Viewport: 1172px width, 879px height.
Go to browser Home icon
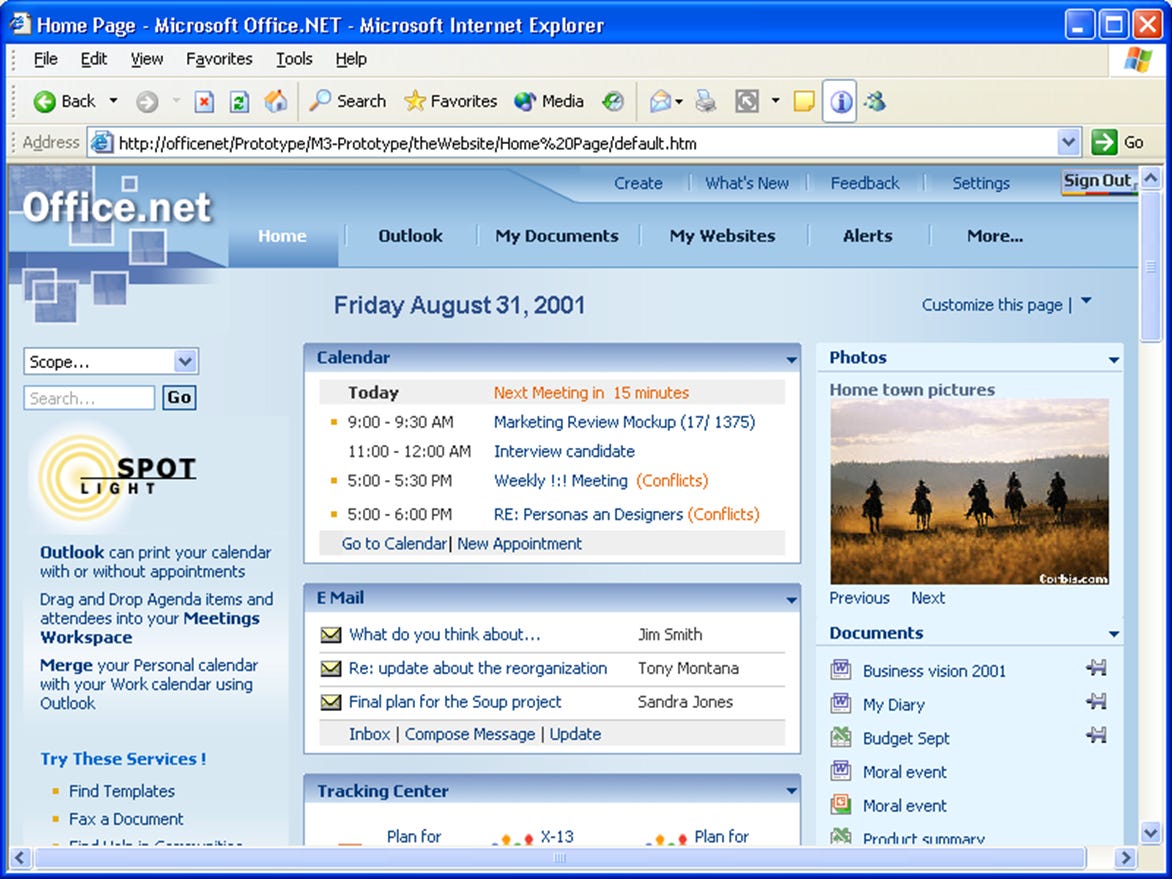(276, 101)
